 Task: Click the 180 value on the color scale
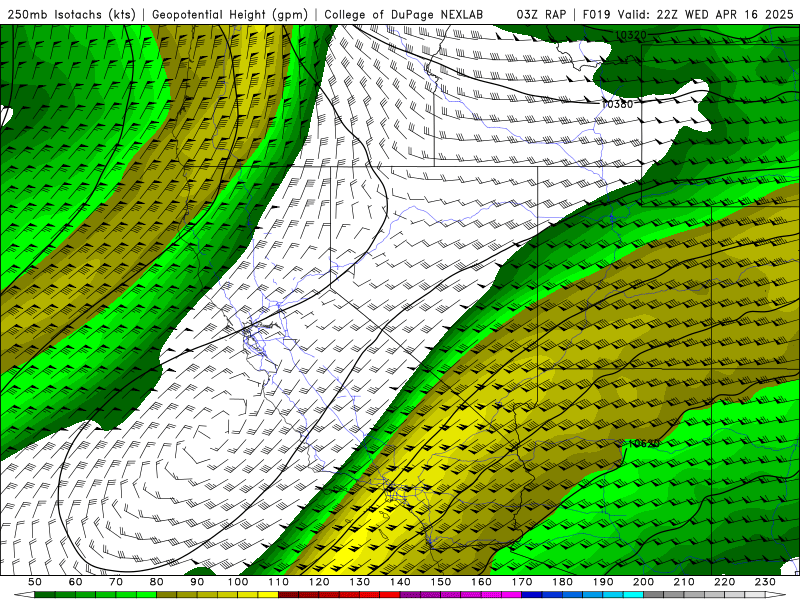pyautogui.click(x=562, y=582)
